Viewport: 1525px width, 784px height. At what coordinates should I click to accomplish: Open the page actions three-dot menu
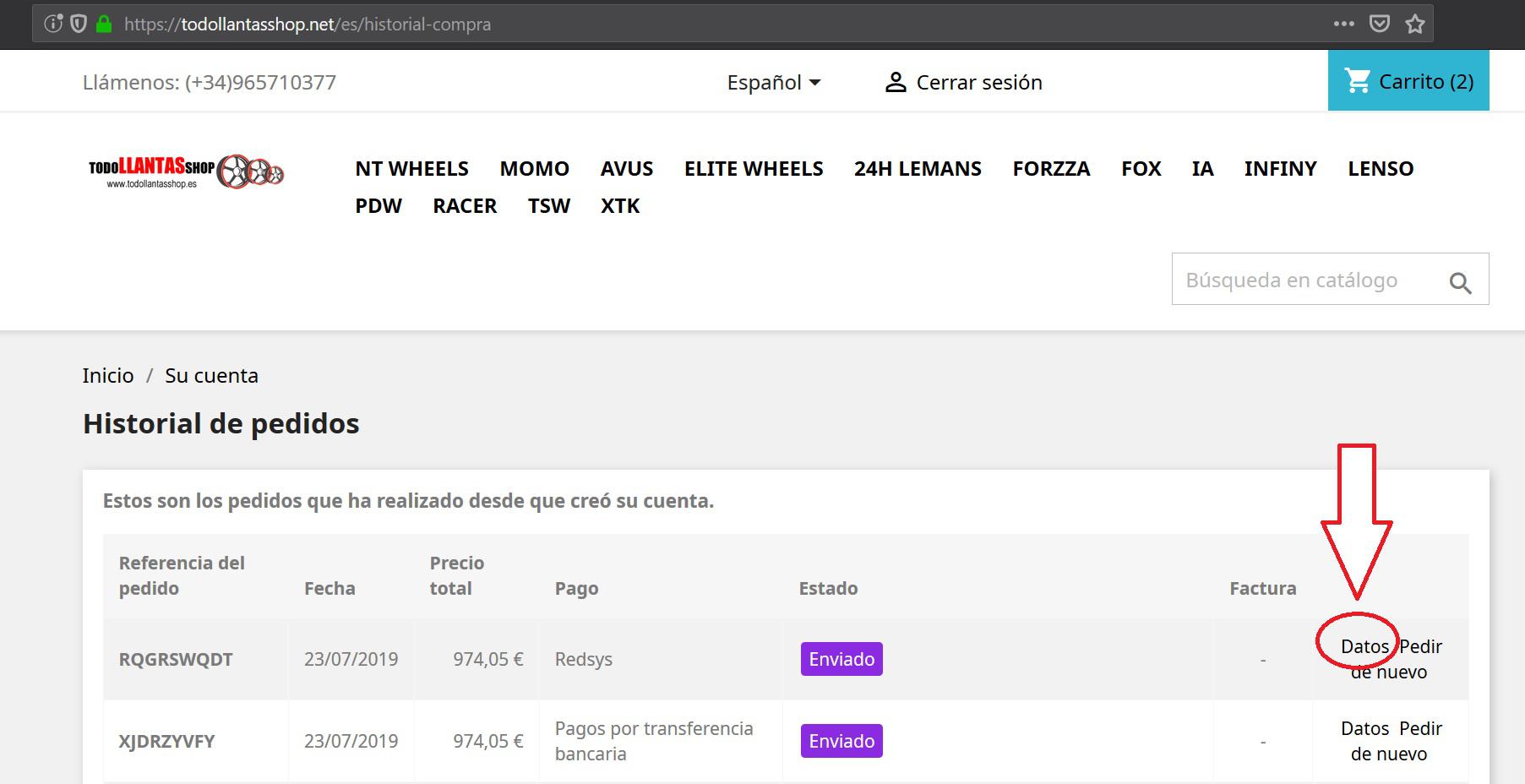(1343, 24)
